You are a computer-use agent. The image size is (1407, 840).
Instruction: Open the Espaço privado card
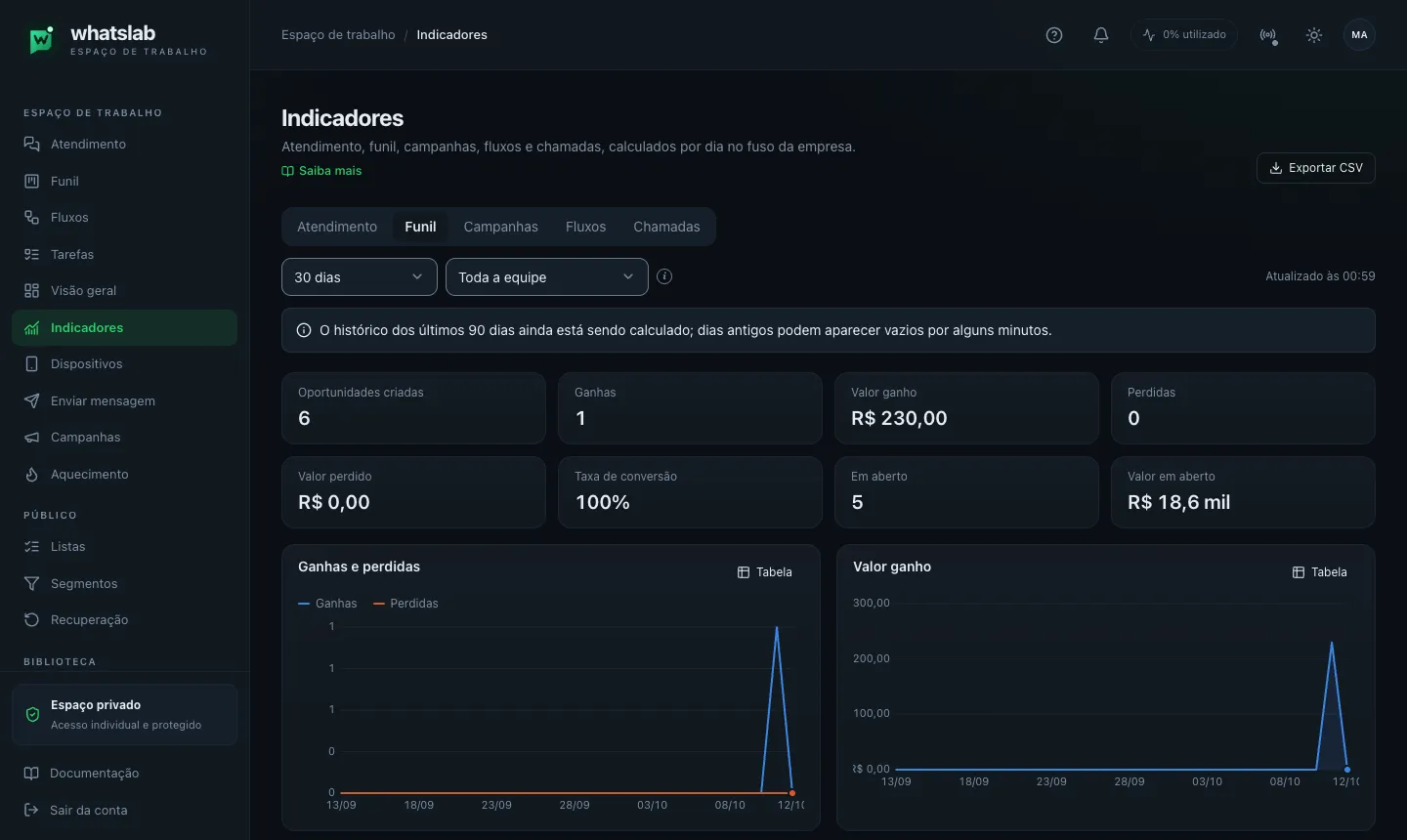(x=124, y=714)
